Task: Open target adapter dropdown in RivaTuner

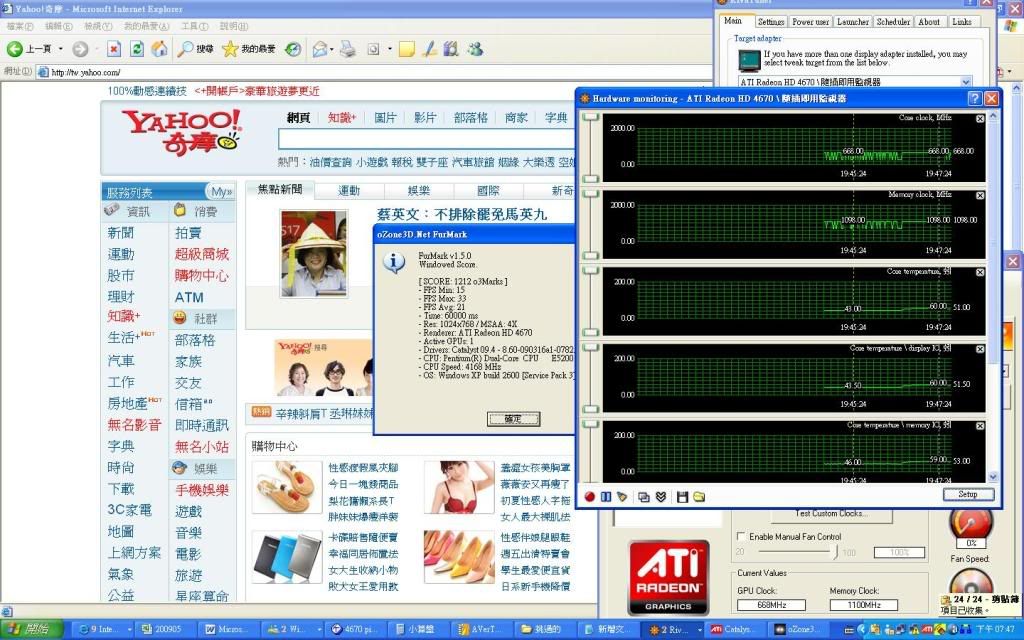Action: (x=965, y=82)
